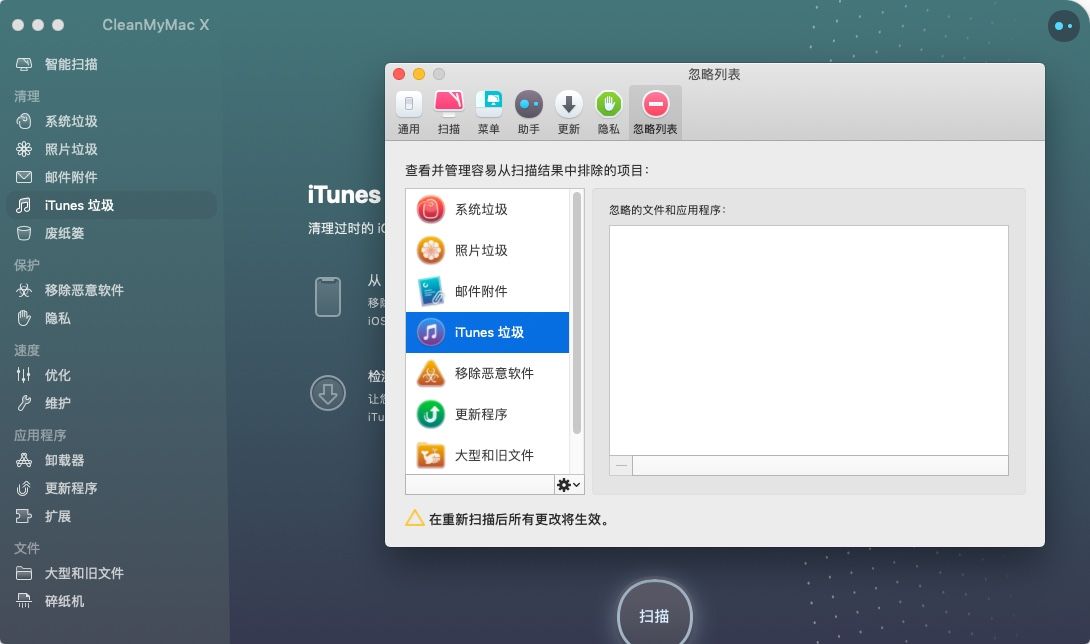The width and height of the screenshot is (1090, 644).
Task: Open 大型和旧文件 in the main sidebar
Action: 111,573
